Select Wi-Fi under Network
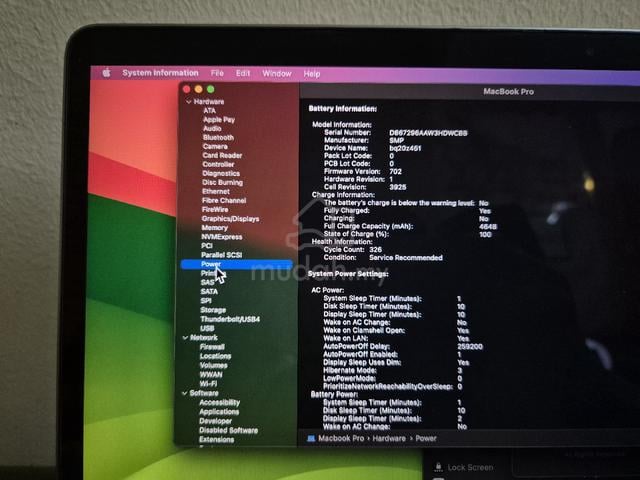This screenshot has width=640, height=480. [x=208, y=384]
